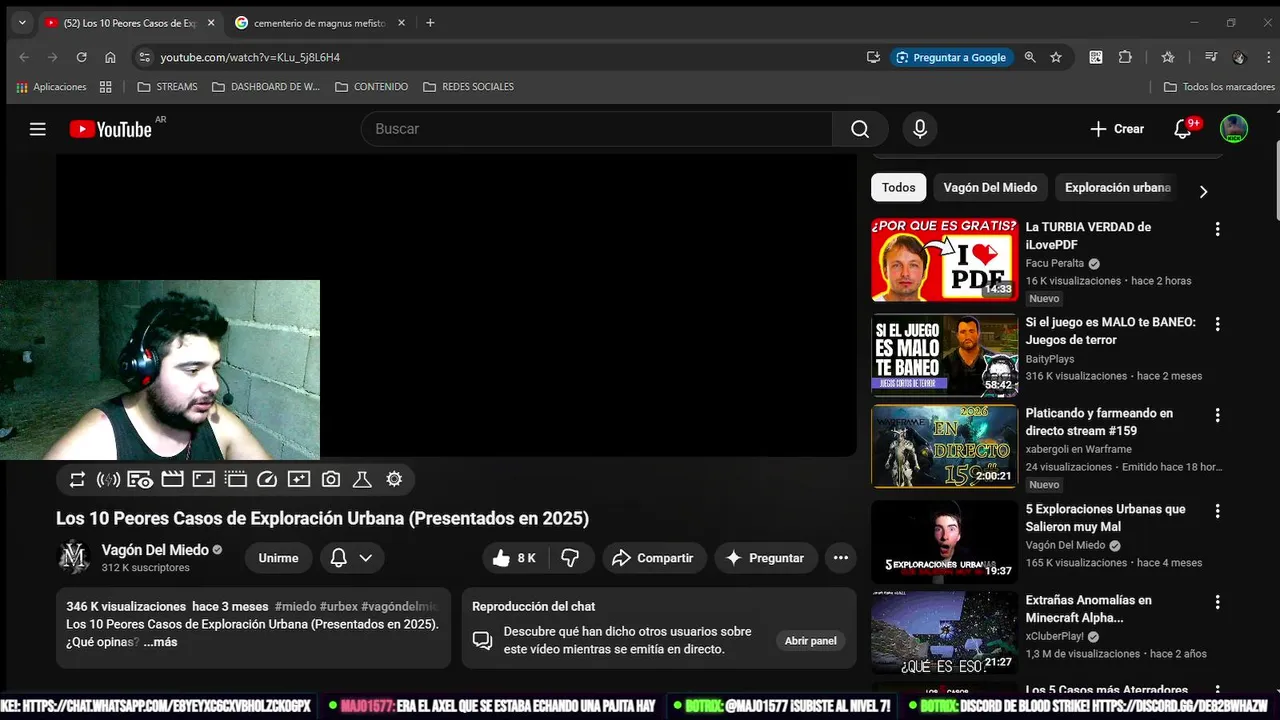Show more filter chips with right chevron
The width and height of the screenshot is (1280, 720).
tap(1203, 191)
